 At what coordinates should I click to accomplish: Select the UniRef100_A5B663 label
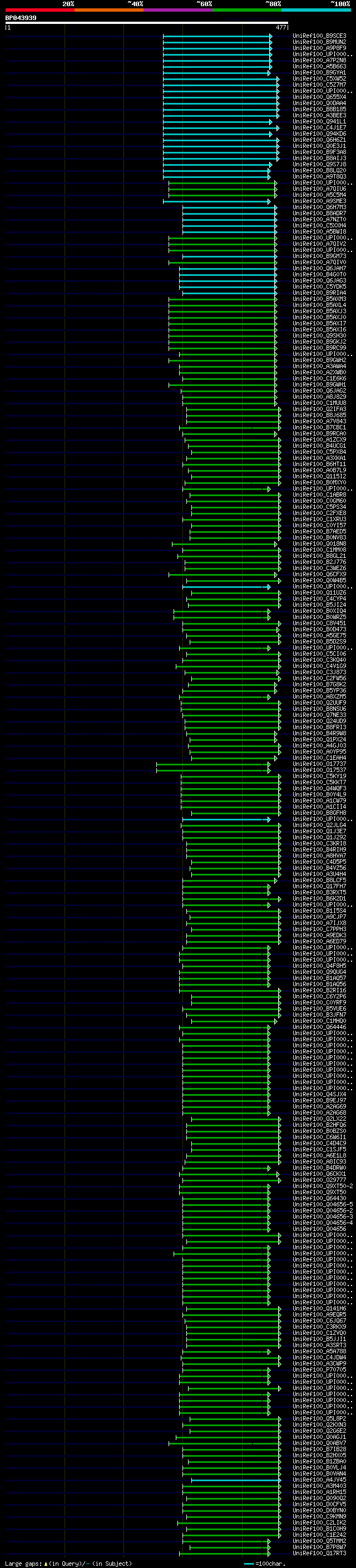click(319, 66)
